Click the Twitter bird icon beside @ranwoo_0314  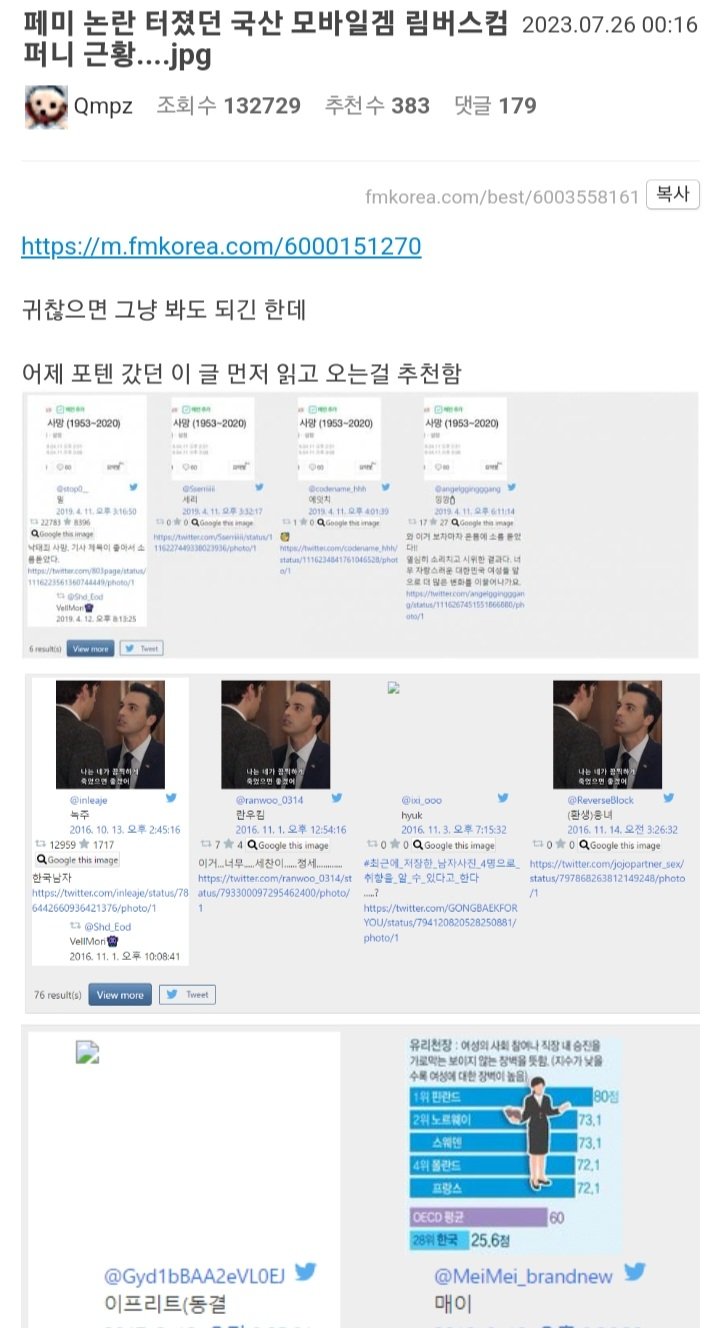(336, 798)
